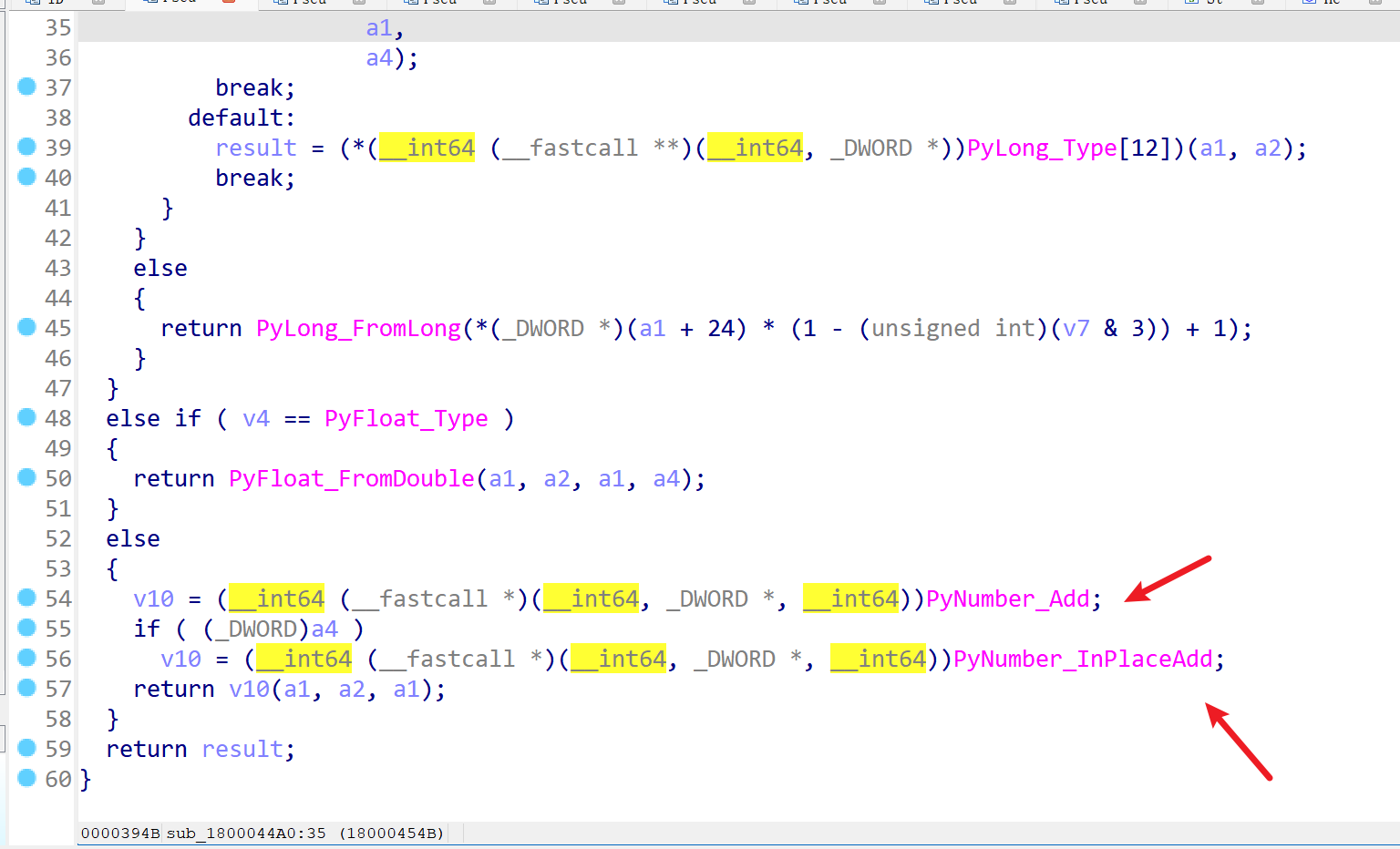Click the v10 call on line 57
Image resolution: width=1400 pixels, height=849 pixels.
point(249,689)
